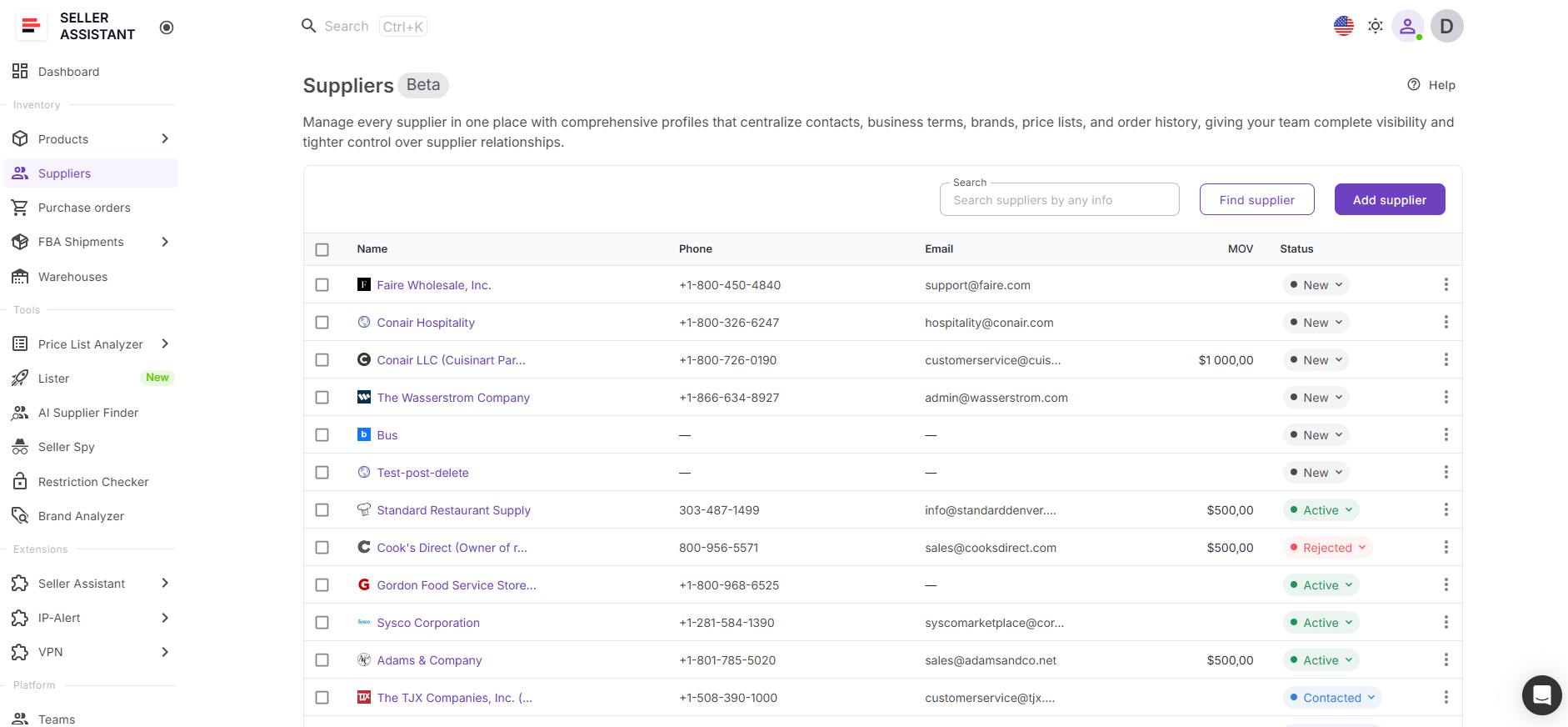The image size is (1568, 727).
Task: Open Standard Restaurant Supply supplier link
Action: coord(454,510)
